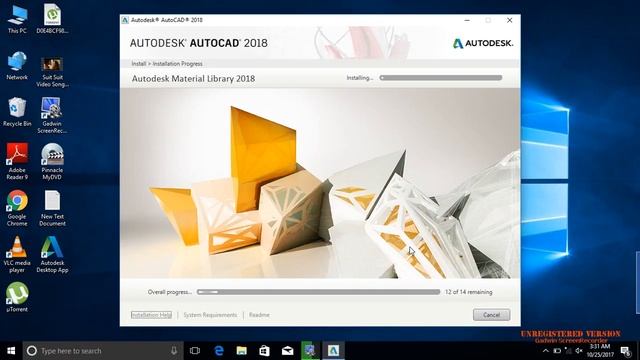Launch Gadwin ScreenRecorder shortcut
The width and height of the screenshot is (640, 360).
coord(52,116)
